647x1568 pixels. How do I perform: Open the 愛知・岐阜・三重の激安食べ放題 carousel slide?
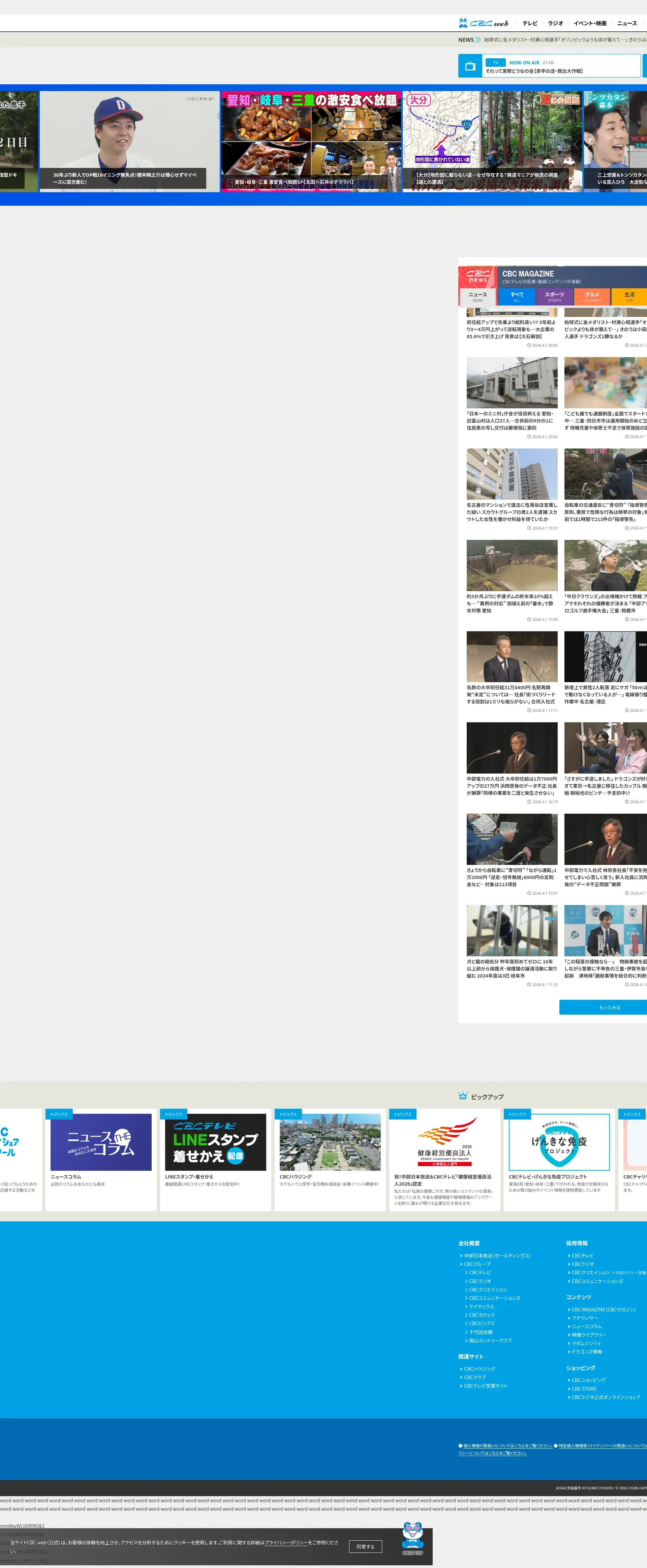pyautogui.click(x=311, y=142)
